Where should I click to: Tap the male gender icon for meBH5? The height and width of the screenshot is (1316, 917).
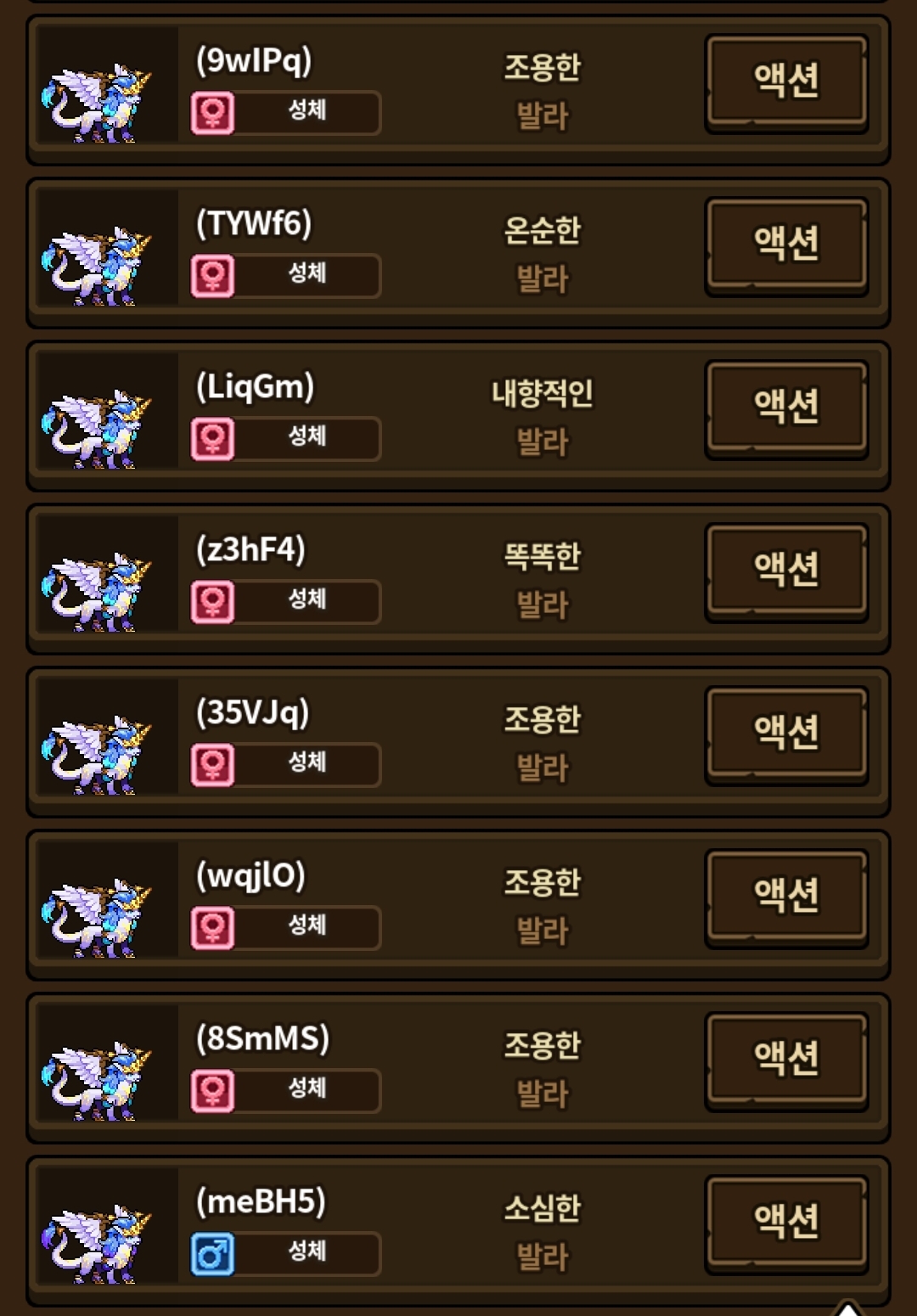point(212,1254)
